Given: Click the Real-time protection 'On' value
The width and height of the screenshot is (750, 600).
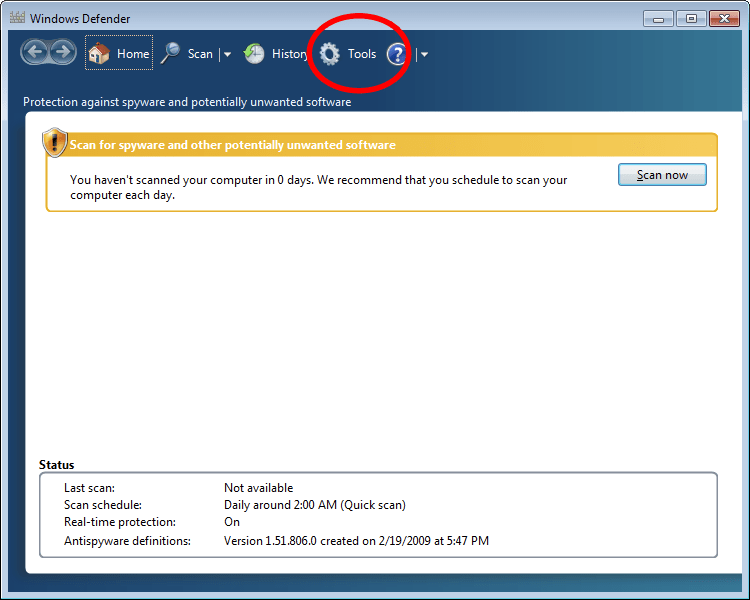Looking at the screenshot, I should coord(232,522).
